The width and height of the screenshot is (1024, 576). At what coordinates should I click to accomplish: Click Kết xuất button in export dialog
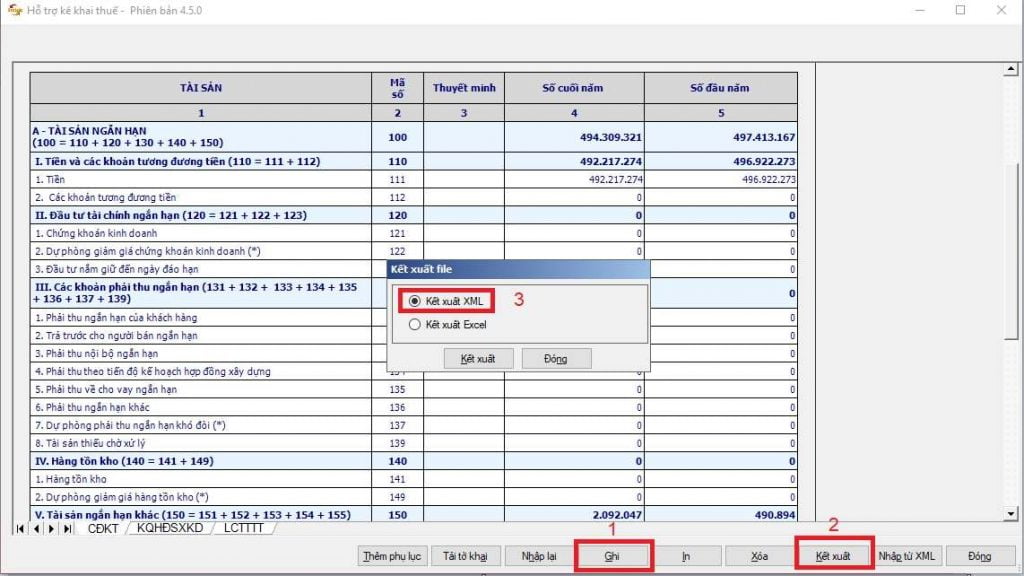[x=478, y=359]
